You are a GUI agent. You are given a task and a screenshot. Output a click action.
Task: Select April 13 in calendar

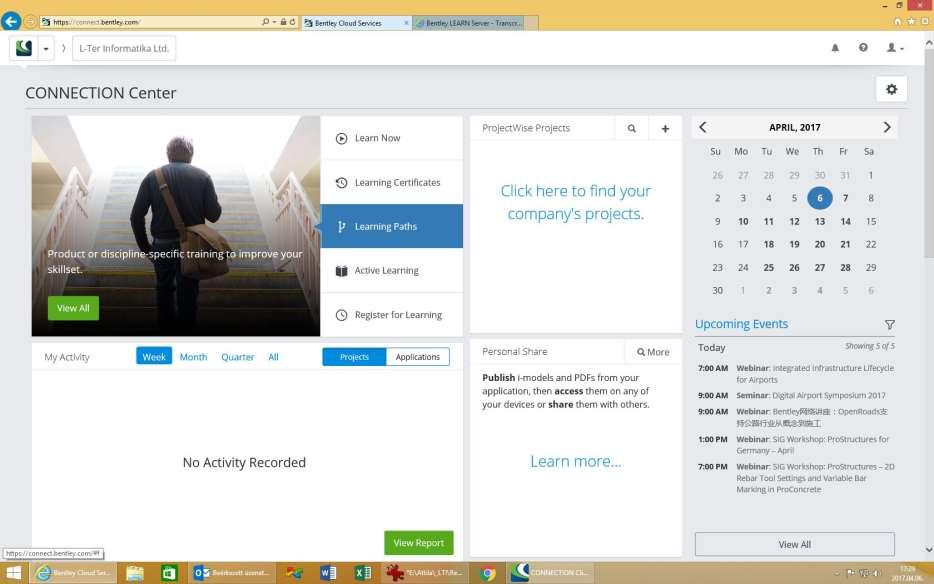click(820, 221)
